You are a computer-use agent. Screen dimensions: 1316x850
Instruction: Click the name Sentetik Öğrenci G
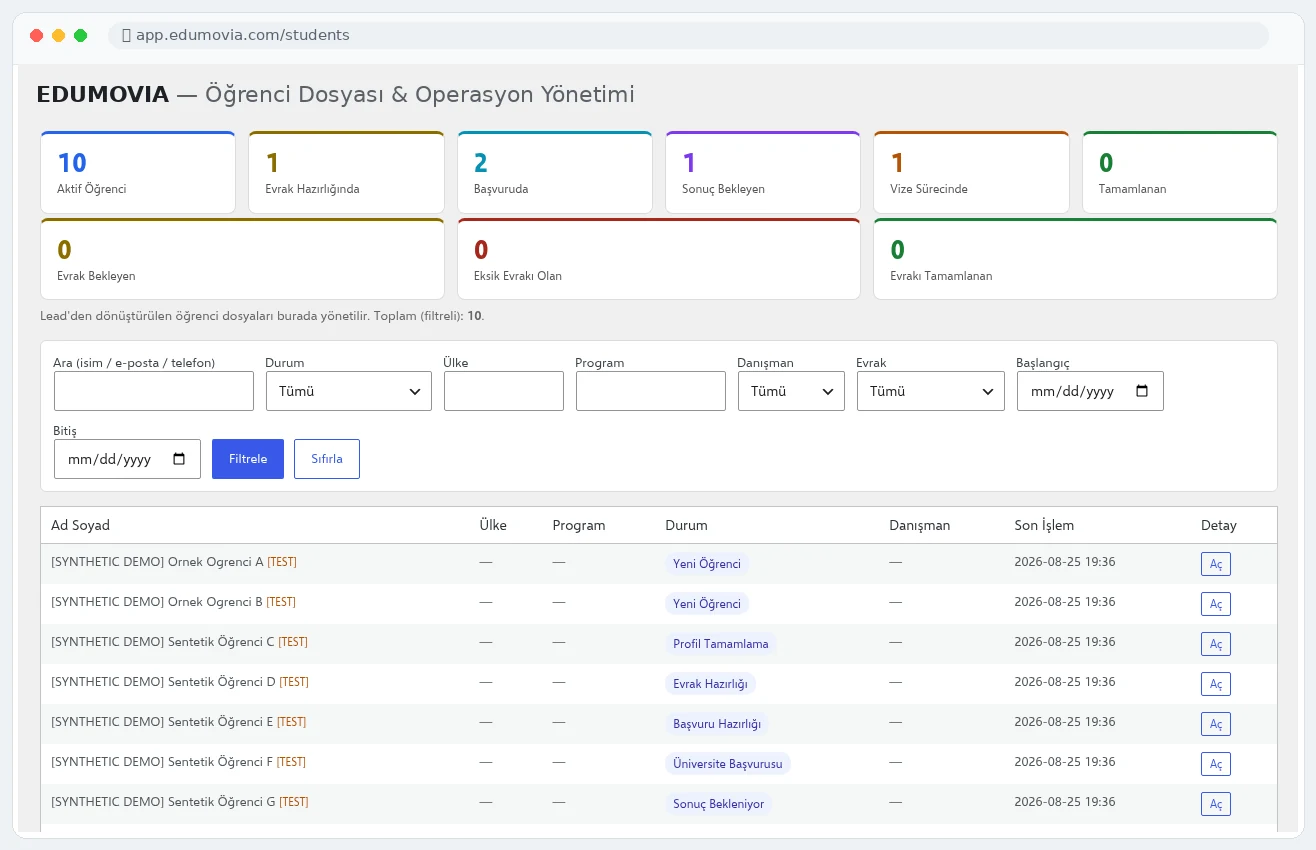coord(222,802)
